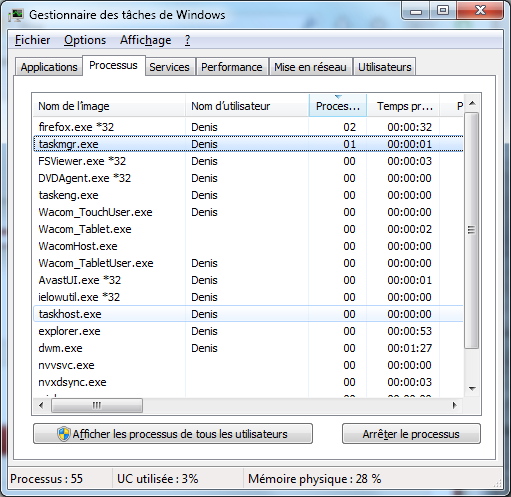Click Arrêter le processus button

tap(411, 434)
